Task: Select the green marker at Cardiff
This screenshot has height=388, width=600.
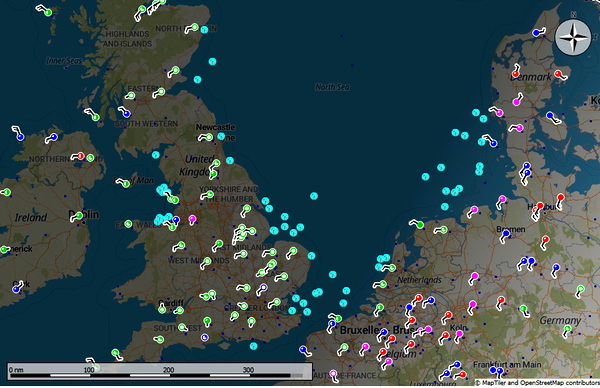Action: pyautogui.click(x=162, y=309)
